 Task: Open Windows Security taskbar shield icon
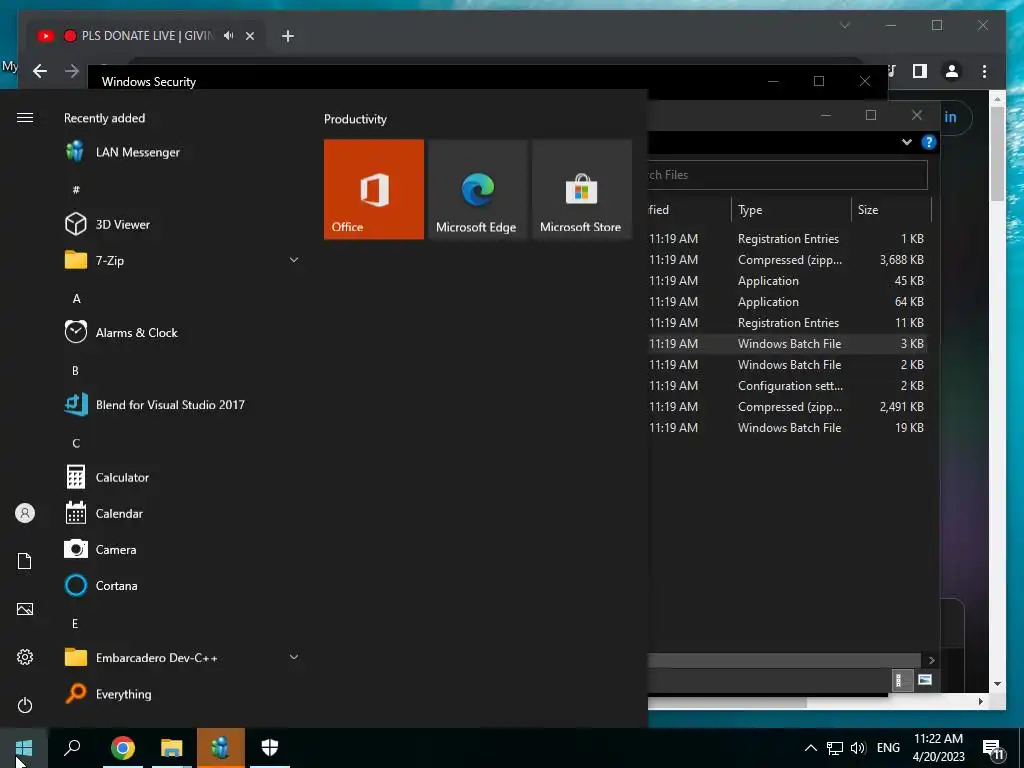point(270,748)
